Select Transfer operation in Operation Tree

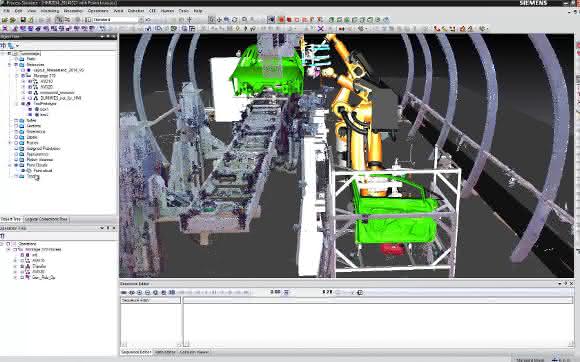point(39,266)
